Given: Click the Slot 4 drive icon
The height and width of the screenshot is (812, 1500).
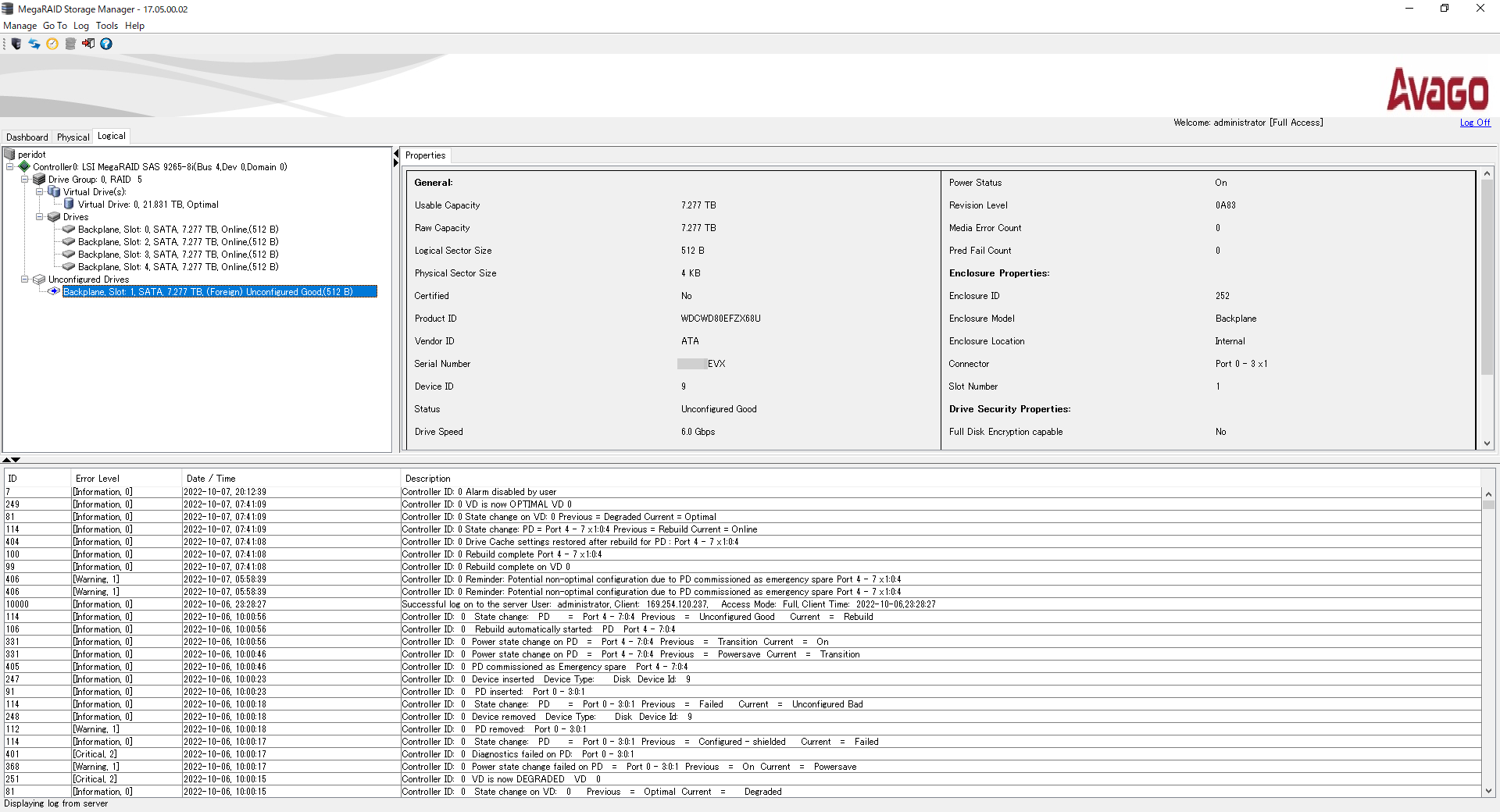Looking at the screenshot, I should click(x=69, y=266).
